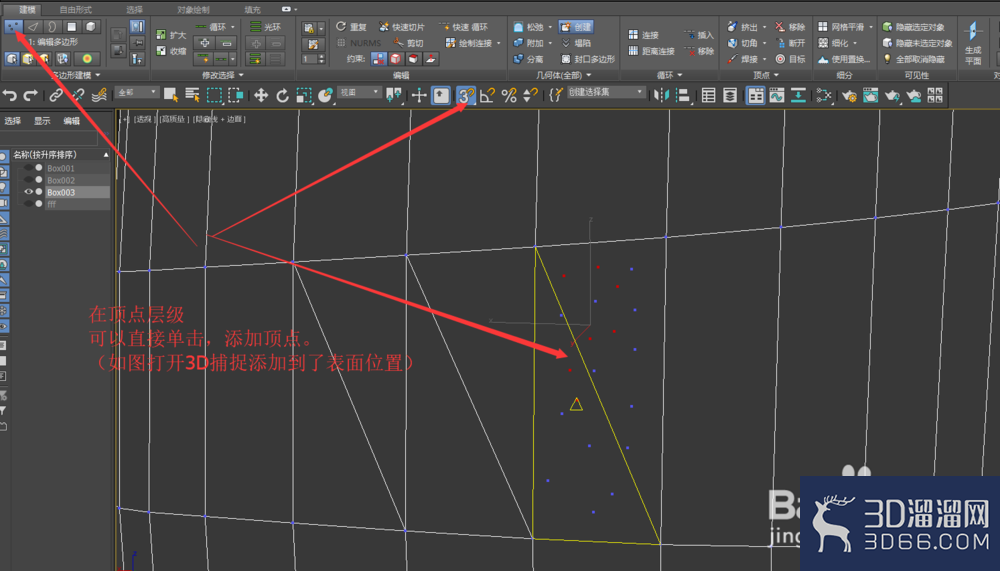Expand the 顶点 panel
Viewport: 1000px width, 571px height.
(766, 75)
